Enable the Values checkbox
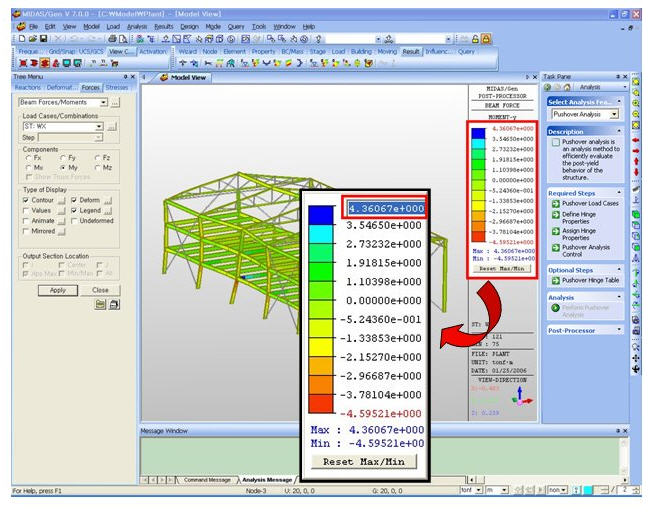654x512 pixels. (26, 211)
